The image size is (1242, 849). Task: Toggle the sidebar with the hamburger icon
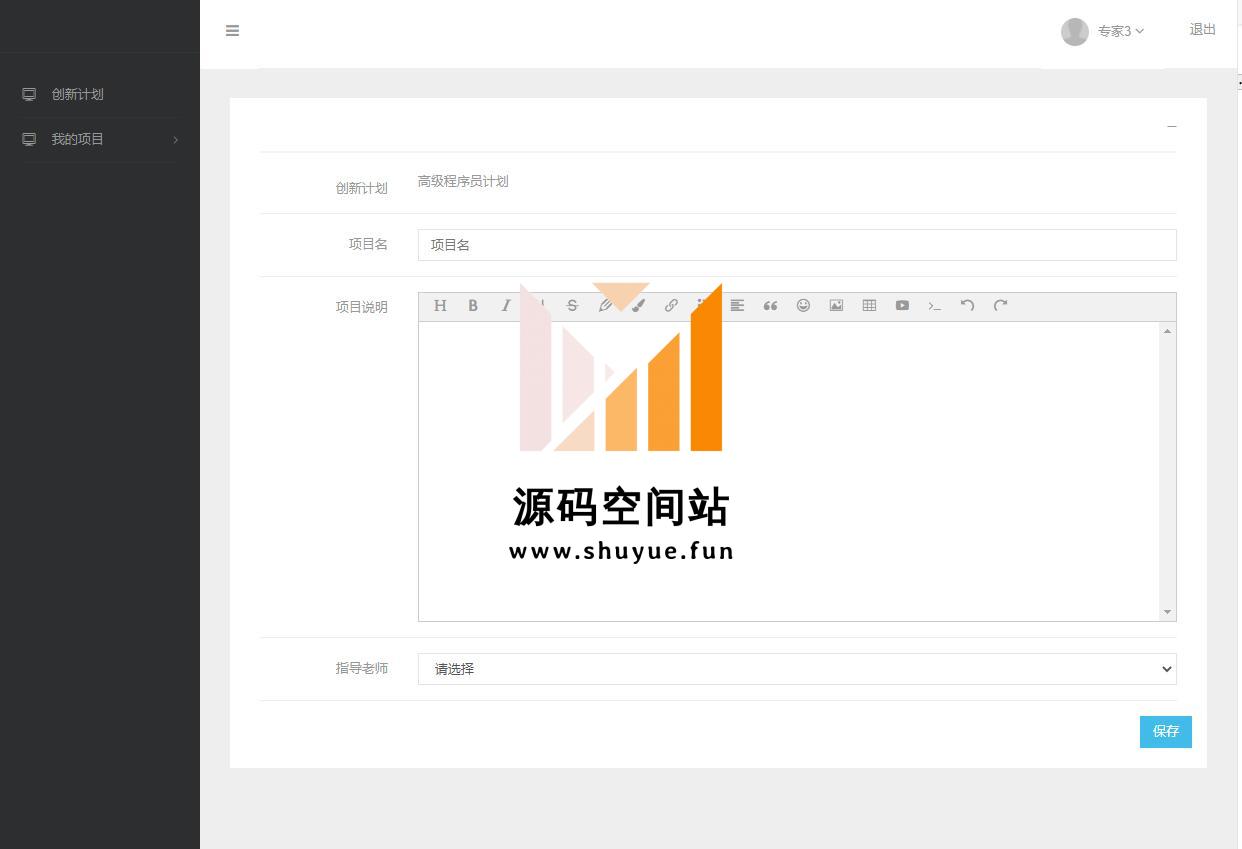(x=232, y=31)
